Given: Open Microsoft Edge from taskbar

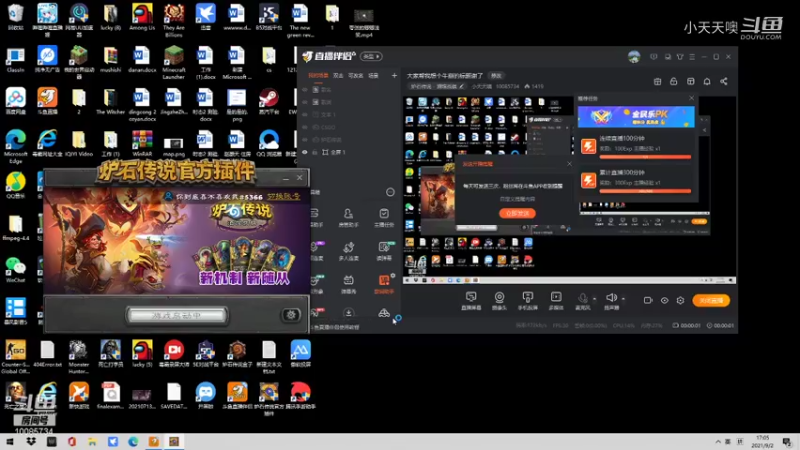Looking at the screenshot, I should [133, 442].
